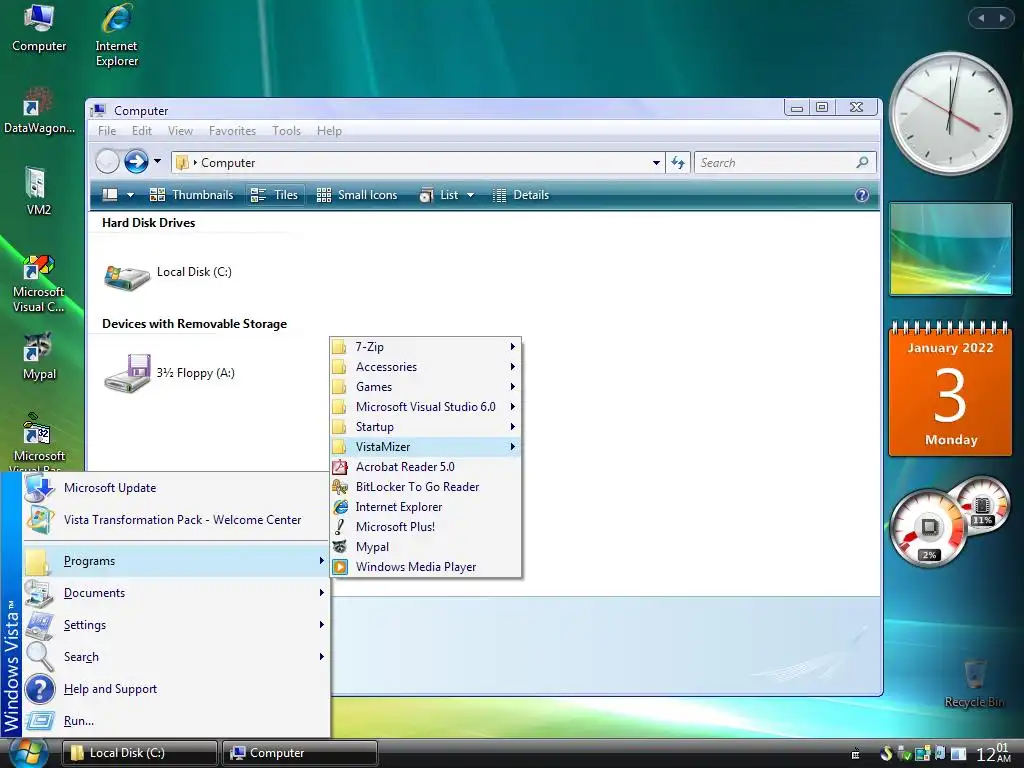Launch Mypal from the Programs menu
The height and width of the screenshot is (768, 1024).
[x=425, y=547]
